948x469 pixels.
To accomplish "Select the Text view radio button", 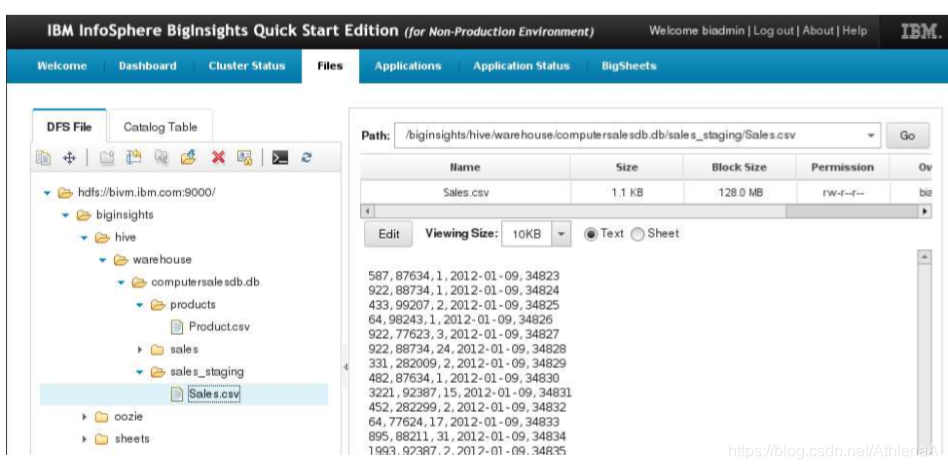I will [591, 234].
